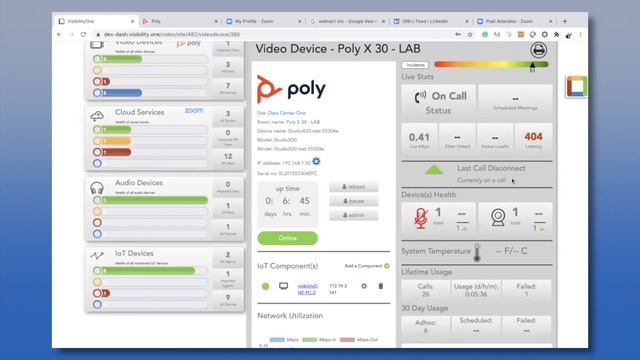Click the red-to-green health gradient bar
Screen dimensions: 640x360
pos(491,64)
